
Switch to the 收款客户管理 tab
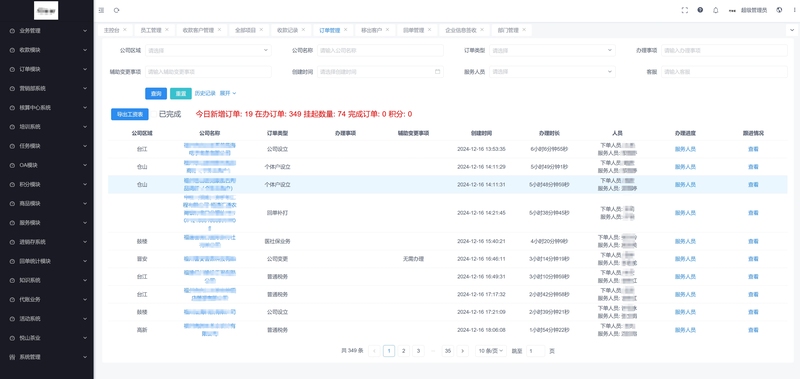tap(198, 31)
